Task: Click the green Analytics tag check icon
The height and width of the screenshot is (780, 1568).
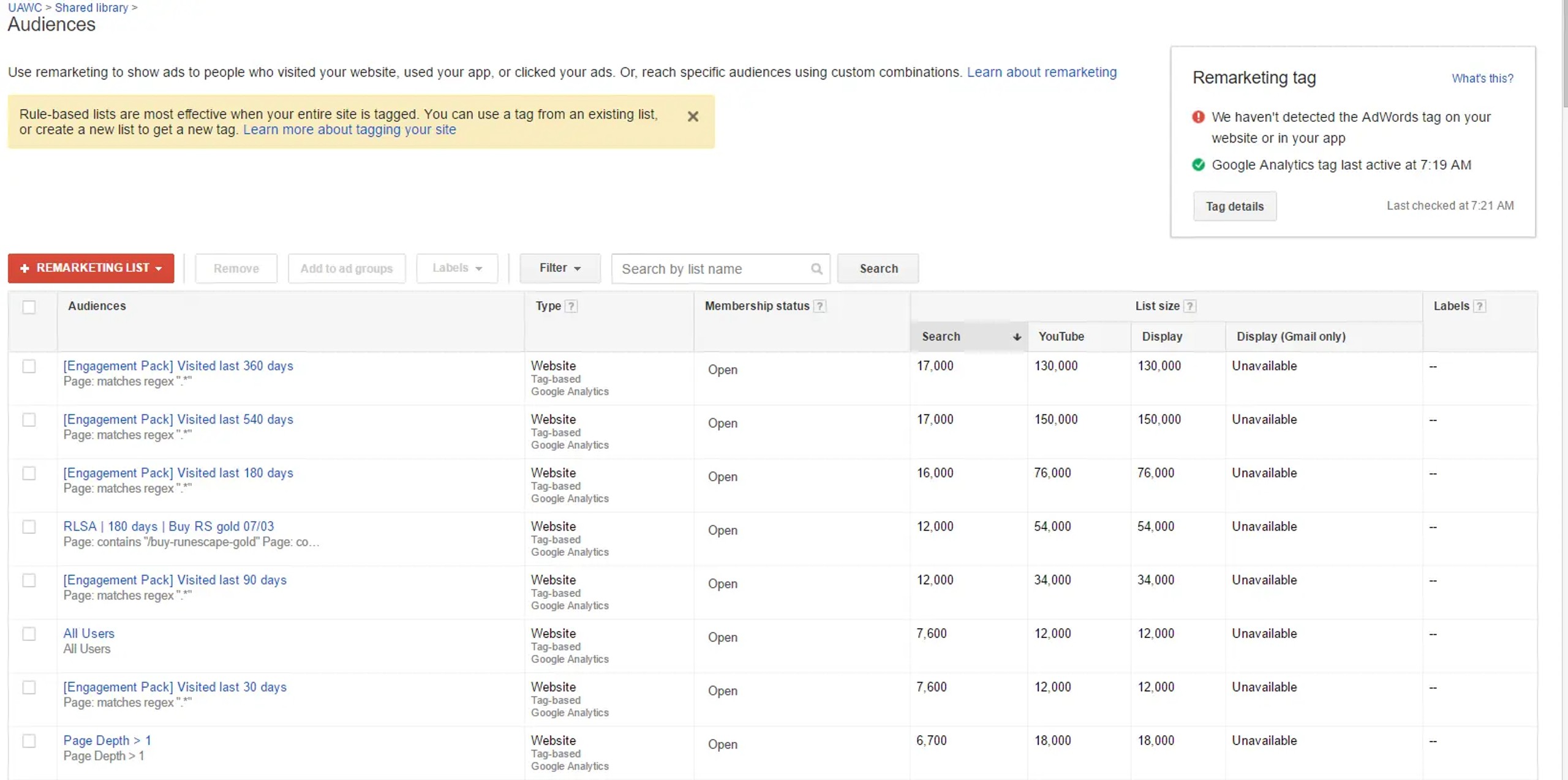Action: click(x=1199, y=165)
